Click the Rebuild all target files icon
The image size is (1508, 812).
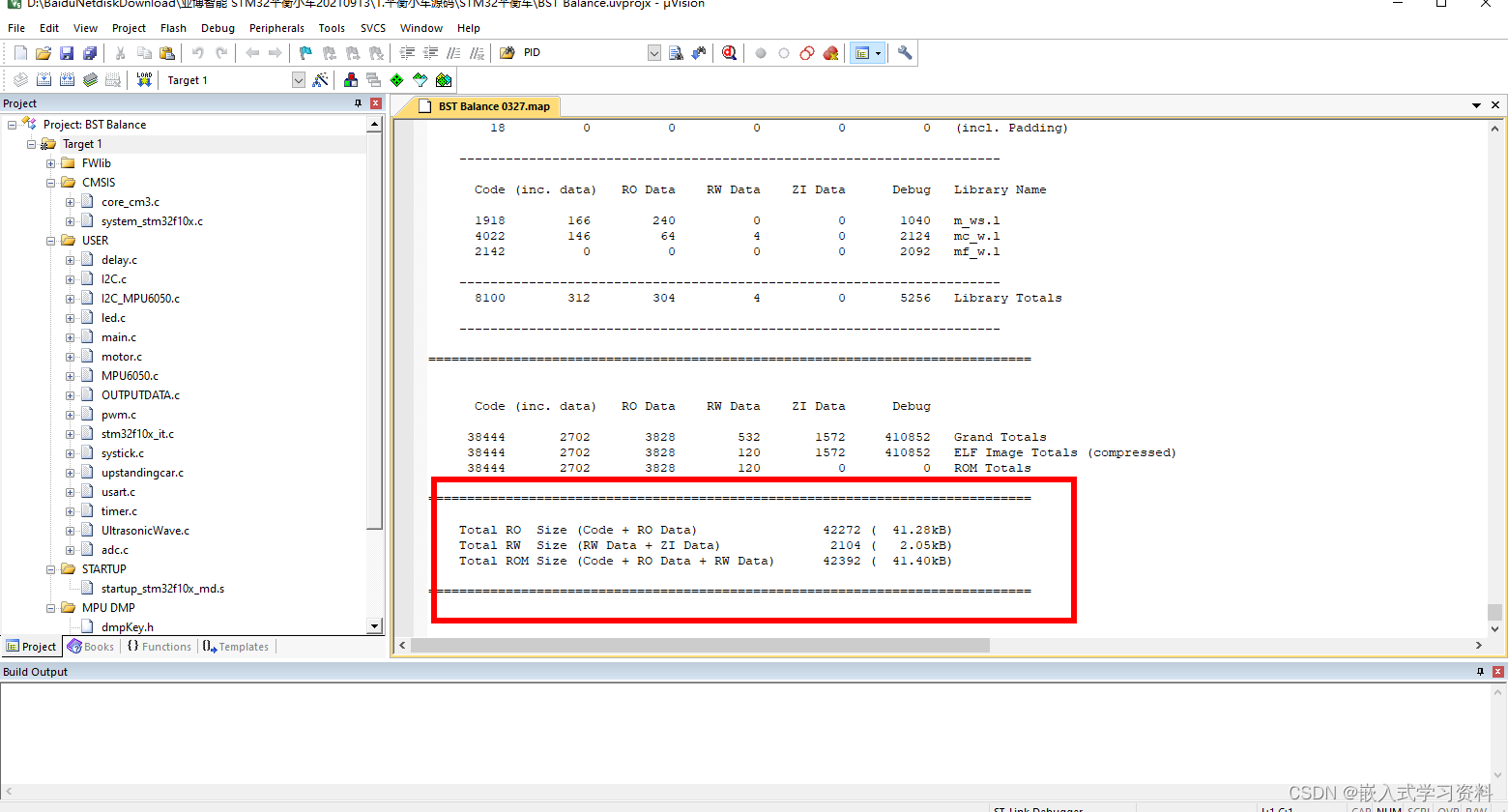pos(68,80)
